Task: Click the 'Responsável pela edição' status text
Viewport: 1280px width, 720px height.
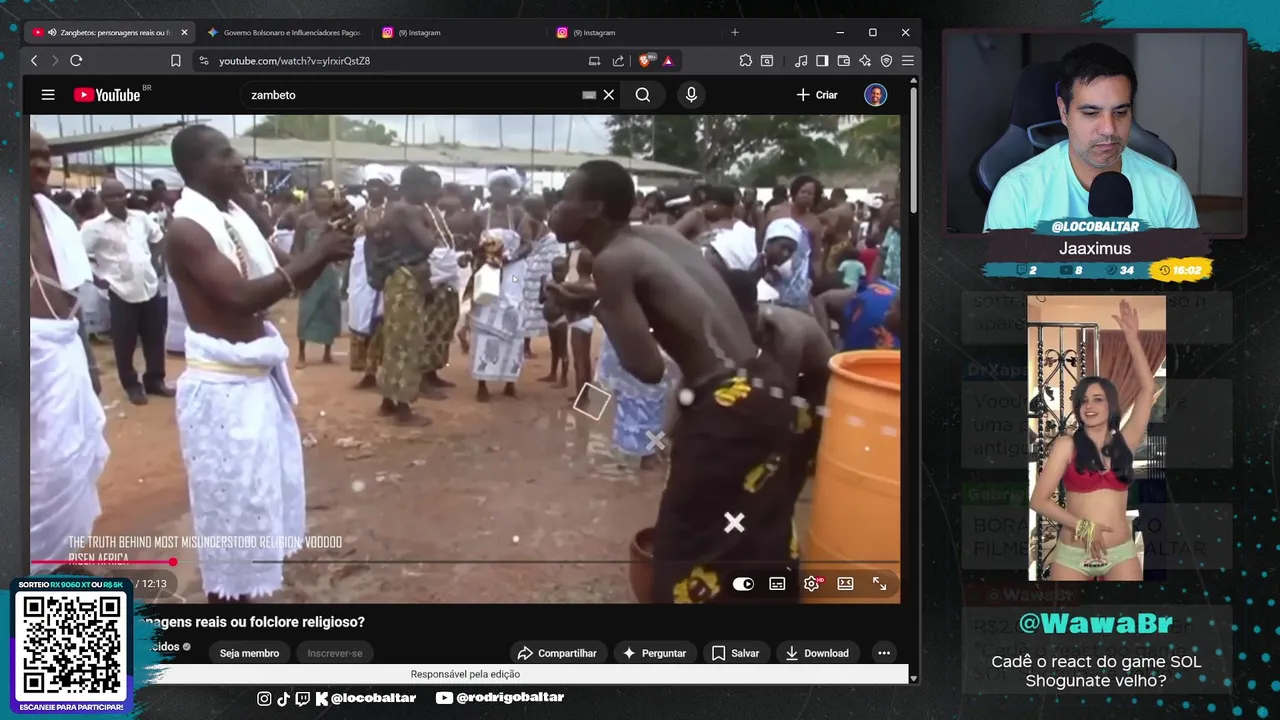Action: [465, 674]
